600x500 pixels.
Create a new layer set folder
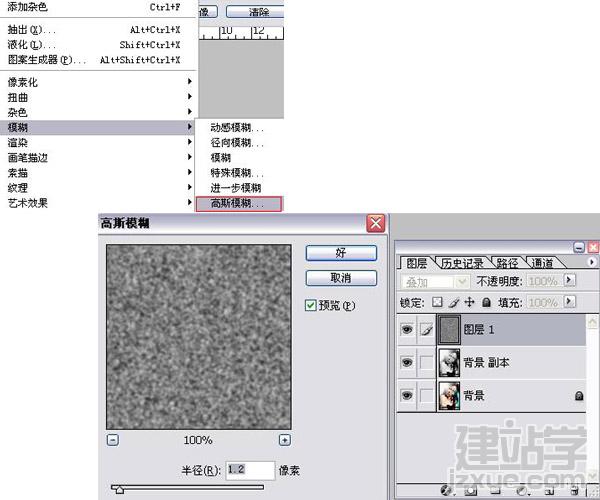[x=496, y=490]
